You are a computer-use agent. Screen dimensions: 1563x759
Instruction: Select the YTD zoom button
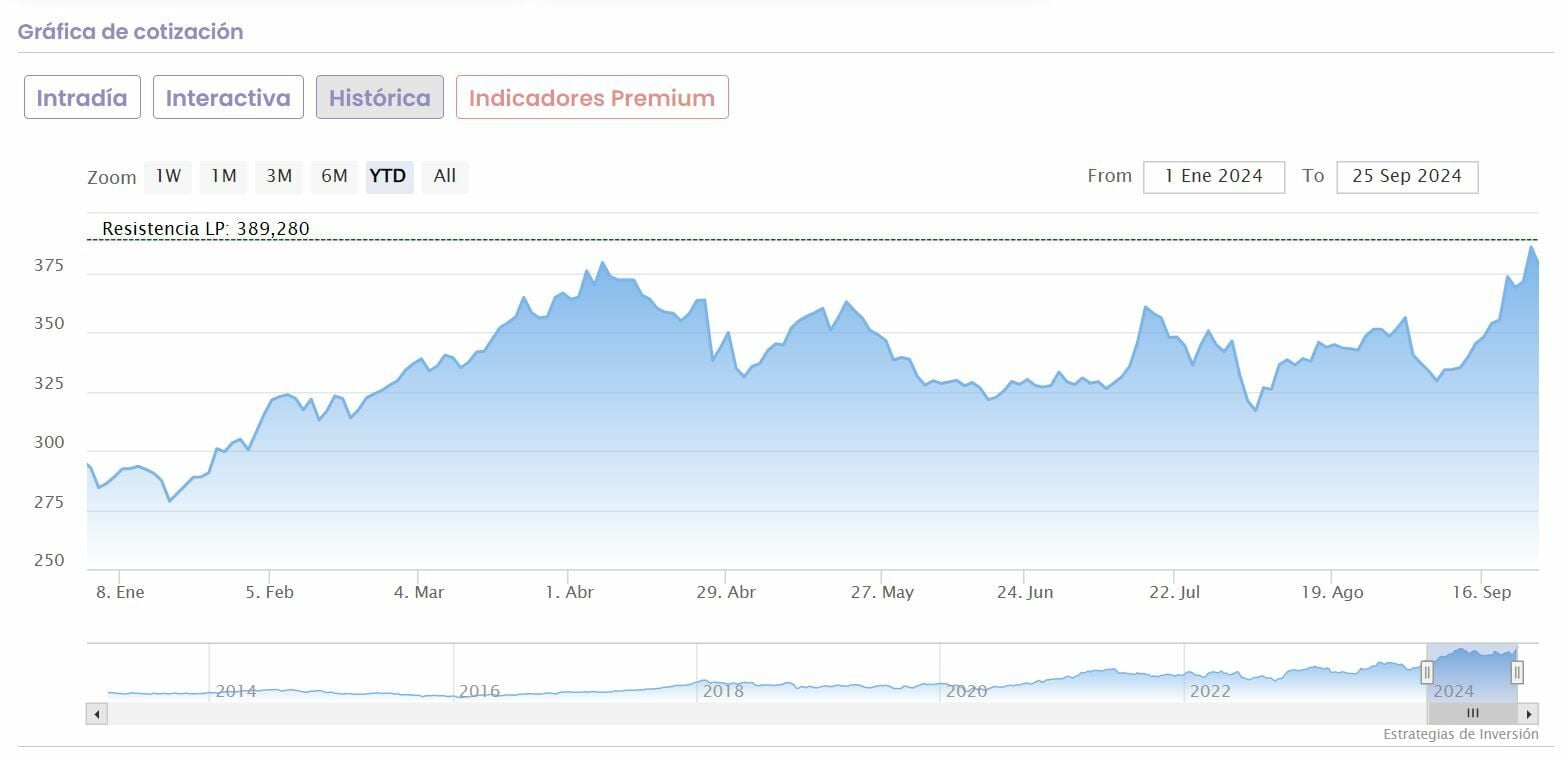point(388,176)
